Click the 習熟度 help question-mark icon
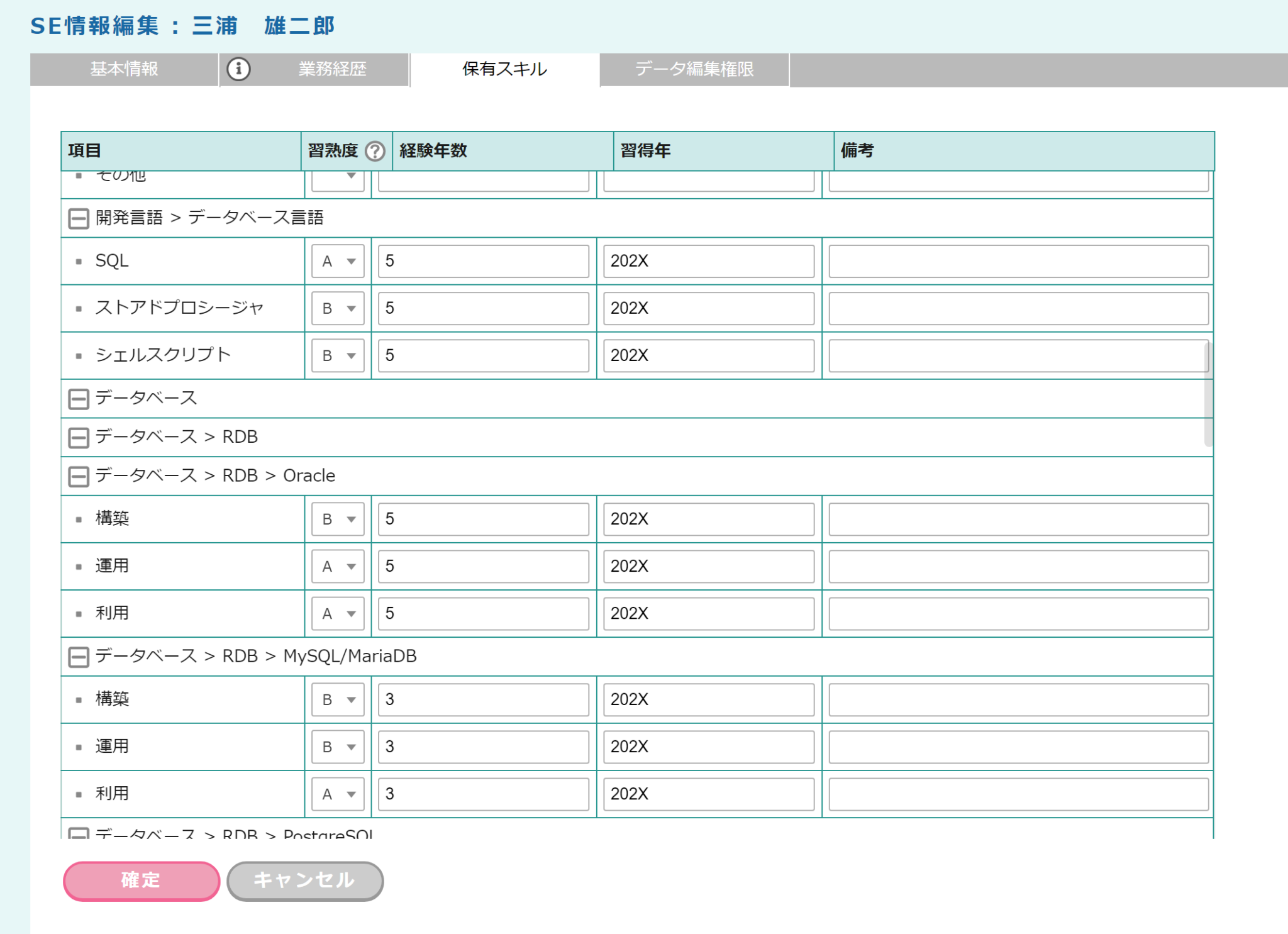Screen dimensions: 1288x934 click(x=375, y=151)
